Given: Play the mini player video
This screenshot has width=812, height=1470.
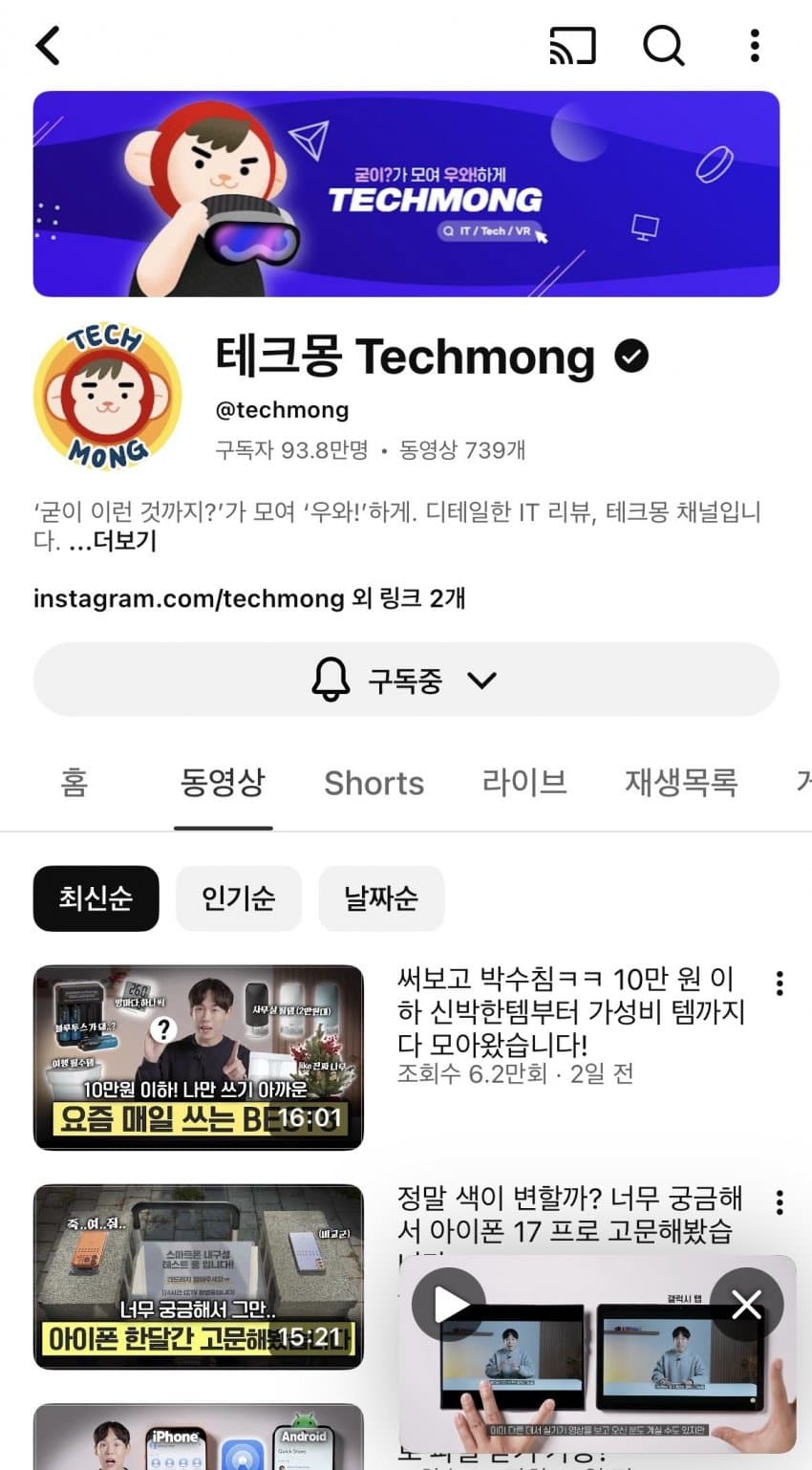Looking at the screenshot, I should pyautogui.click(x=449, y=1305).
